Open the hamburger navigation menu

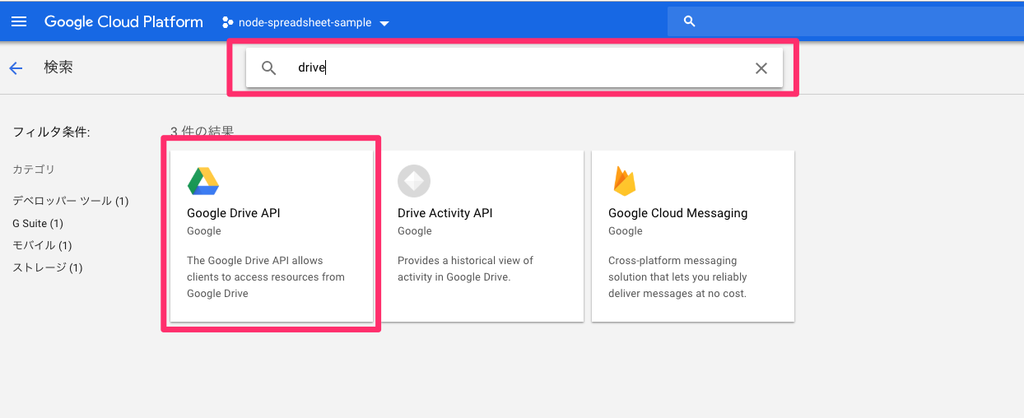[20, 22]
